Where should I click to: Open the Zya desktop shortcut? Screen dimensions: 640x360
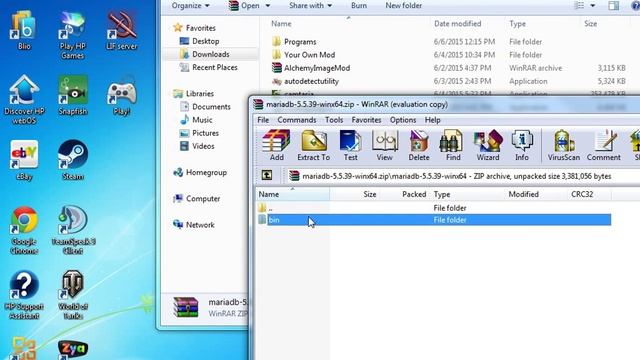pyautogui.click(x=73, y=349)
